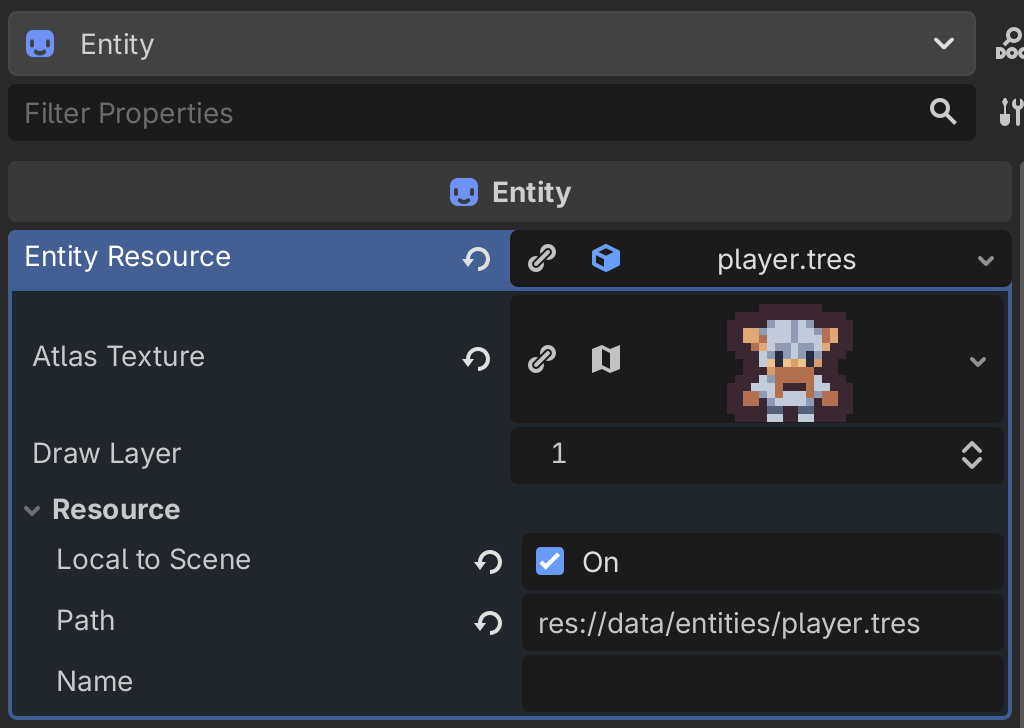Click chain link icon beside player.tres
Viewport: 1024px width, 728px height.
click(x=542, y=259)
